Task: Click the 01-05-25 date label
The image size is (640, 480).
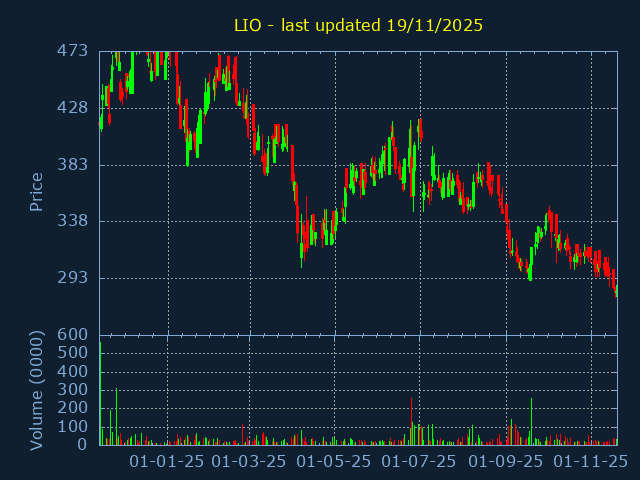Action: [333, 462]
